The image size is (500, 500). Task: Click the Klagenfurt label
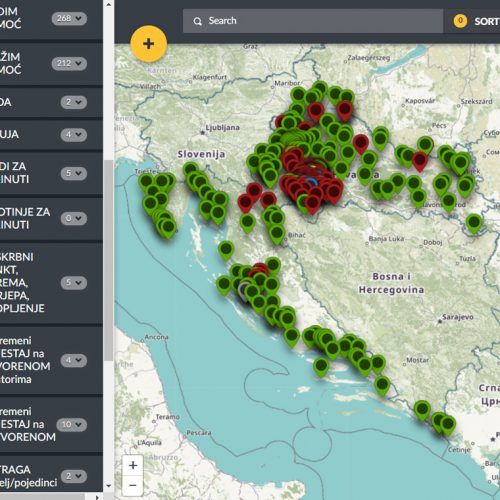[210, 77]
